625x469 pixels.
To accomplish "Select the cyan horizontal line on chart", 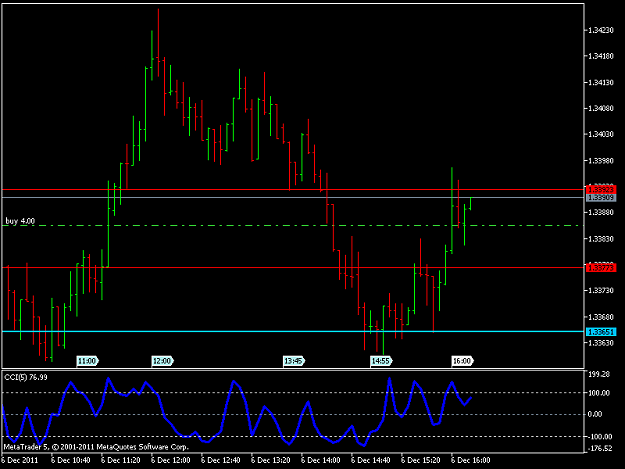I will [x=293, y=331].
